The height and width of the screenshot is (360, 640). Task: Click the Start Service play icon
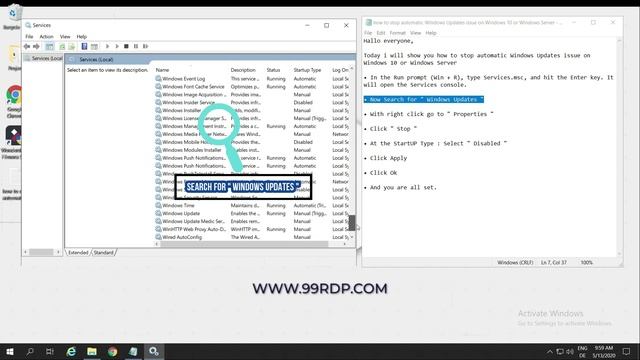click(107, 47)
